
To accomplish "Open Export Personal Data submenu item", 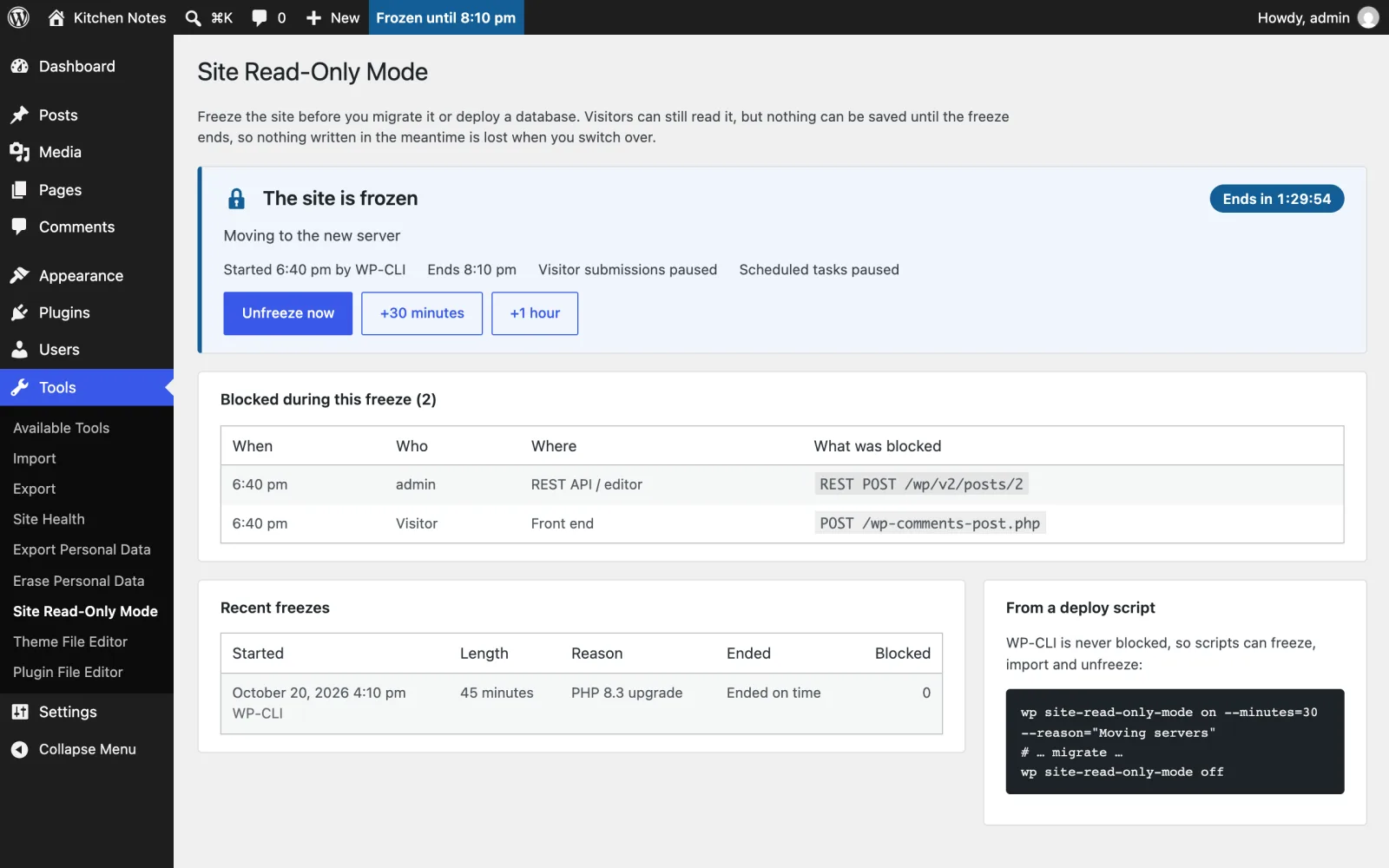I will click(x=82, y=549).
